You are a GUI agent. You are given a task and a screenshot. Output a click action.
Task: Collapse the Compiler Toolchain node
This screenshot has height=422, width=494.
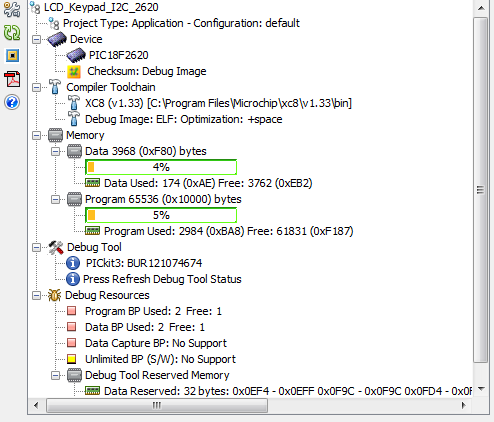[x=36, y=87]
